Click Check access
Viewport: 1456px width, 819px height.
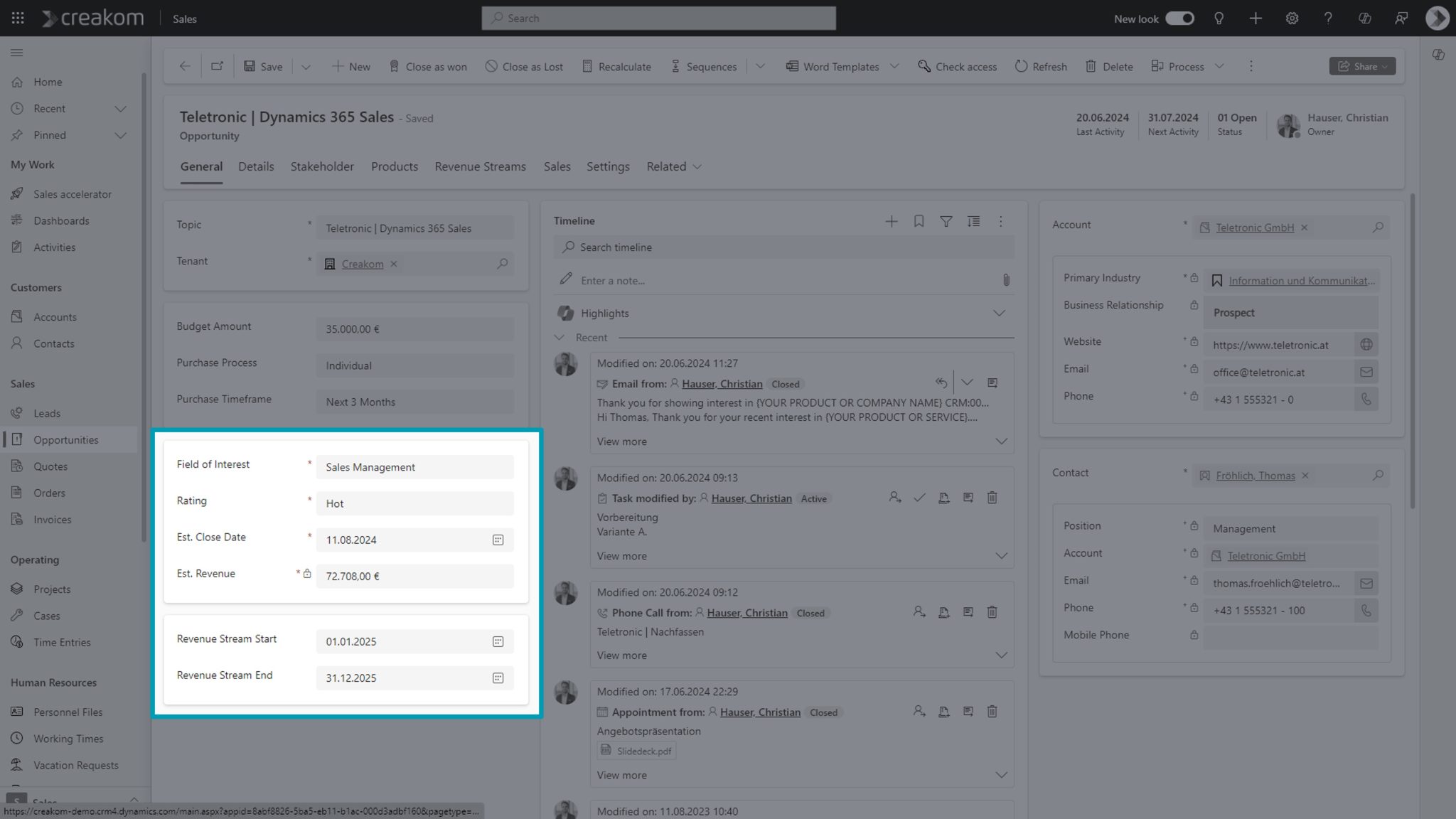(x=957, y=66)
